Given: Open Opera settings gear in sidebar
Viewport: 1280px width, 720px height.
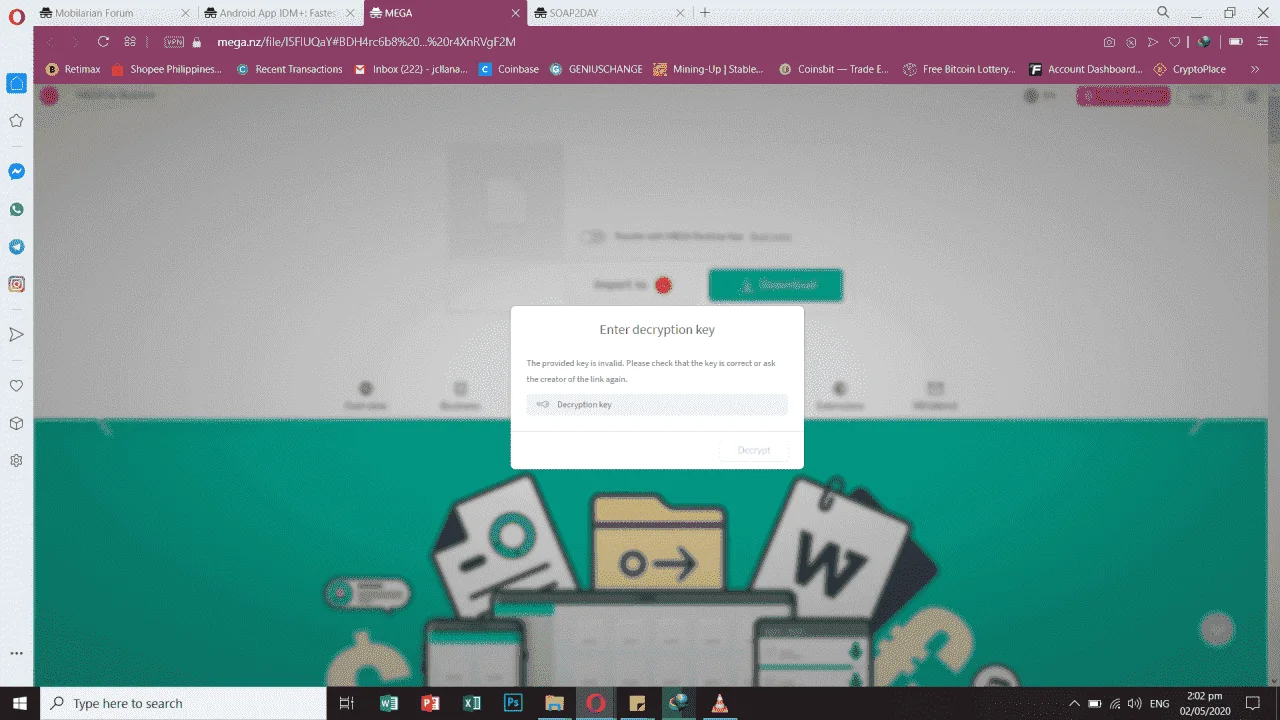Looking at the screenshot, I should click(16, 461).
